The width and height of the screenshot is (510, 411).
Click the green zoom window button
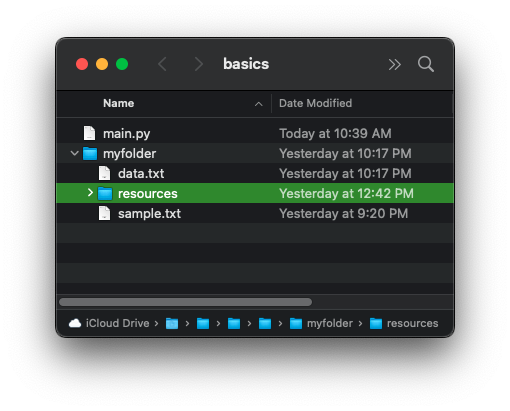[x=122, y=64]
